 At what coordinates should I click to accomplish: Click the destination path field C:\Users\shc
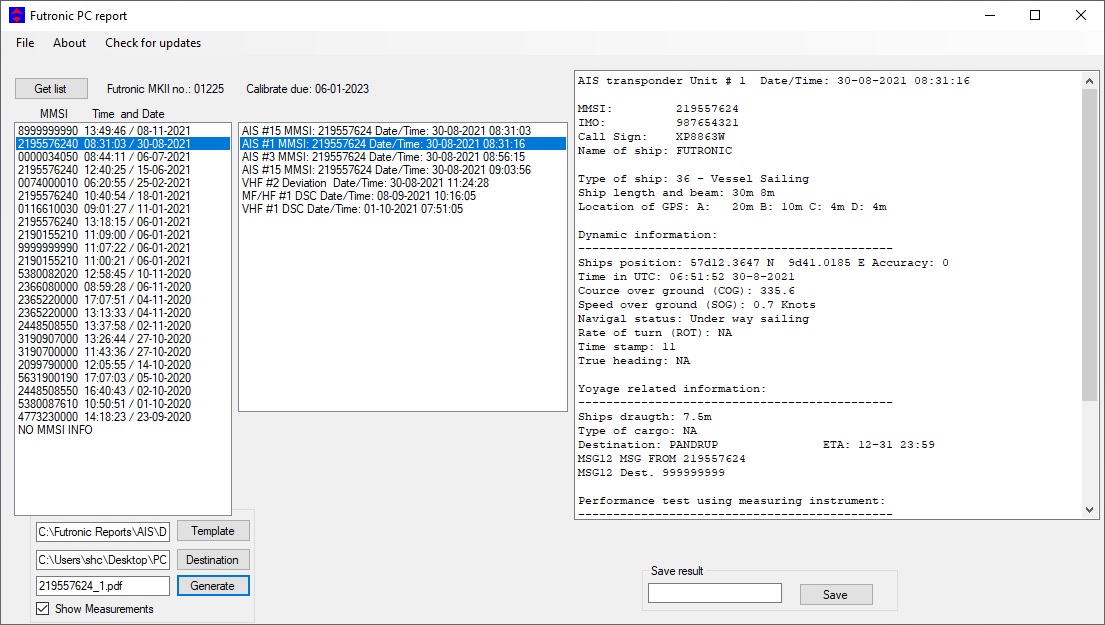point(103,560)
